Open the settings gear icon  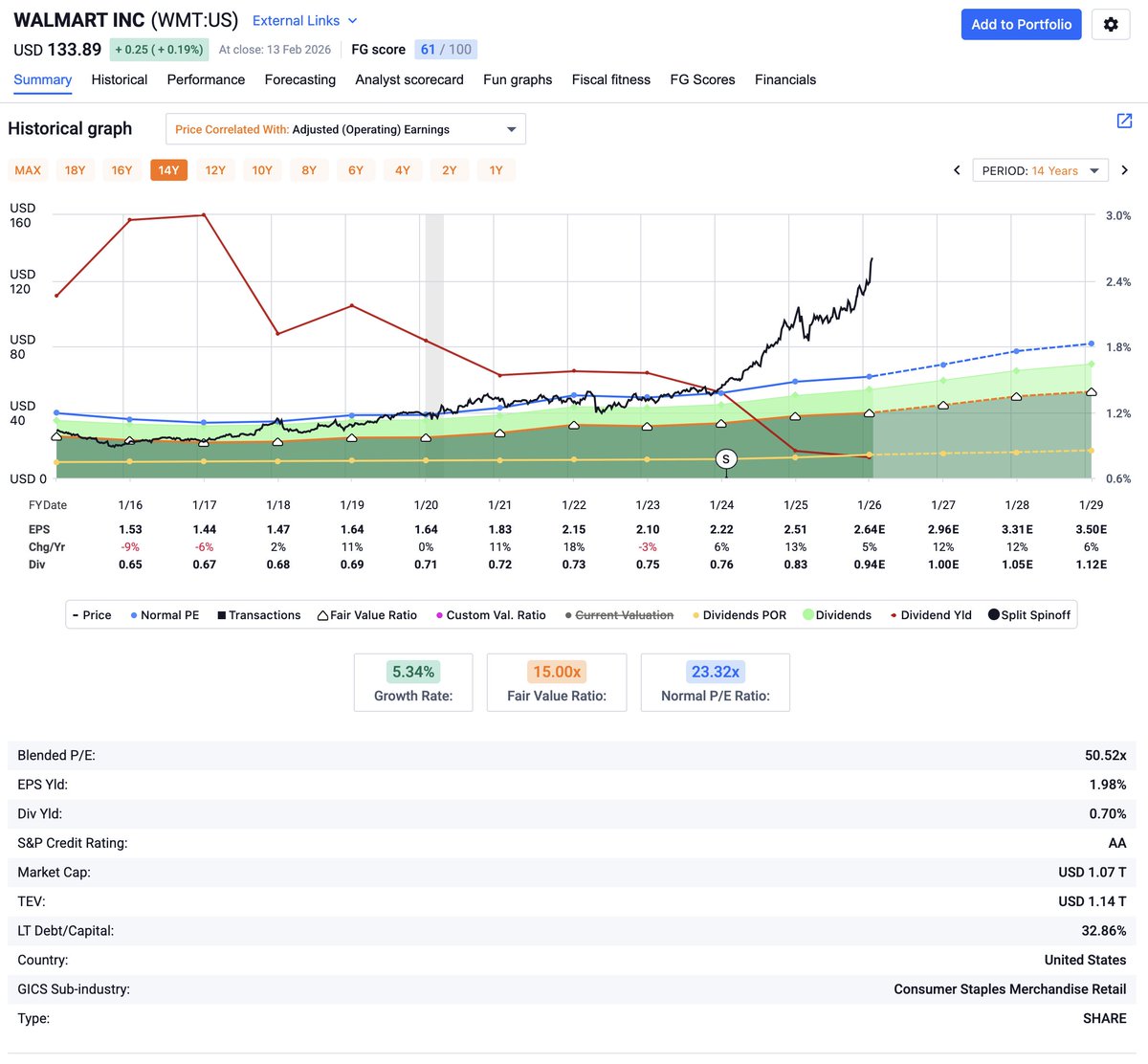[x=1112, y=25]
